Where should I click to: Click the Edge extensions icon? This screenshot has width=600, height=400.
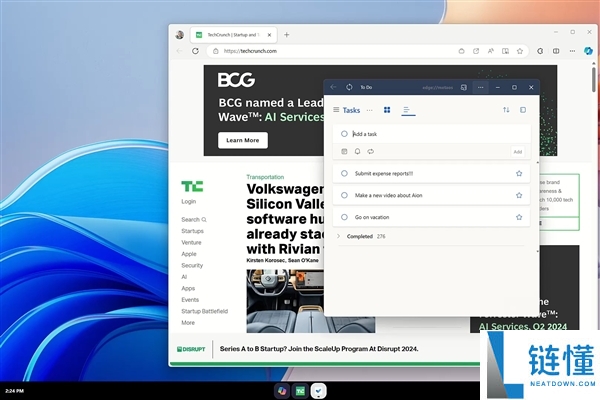pos(540,51)
